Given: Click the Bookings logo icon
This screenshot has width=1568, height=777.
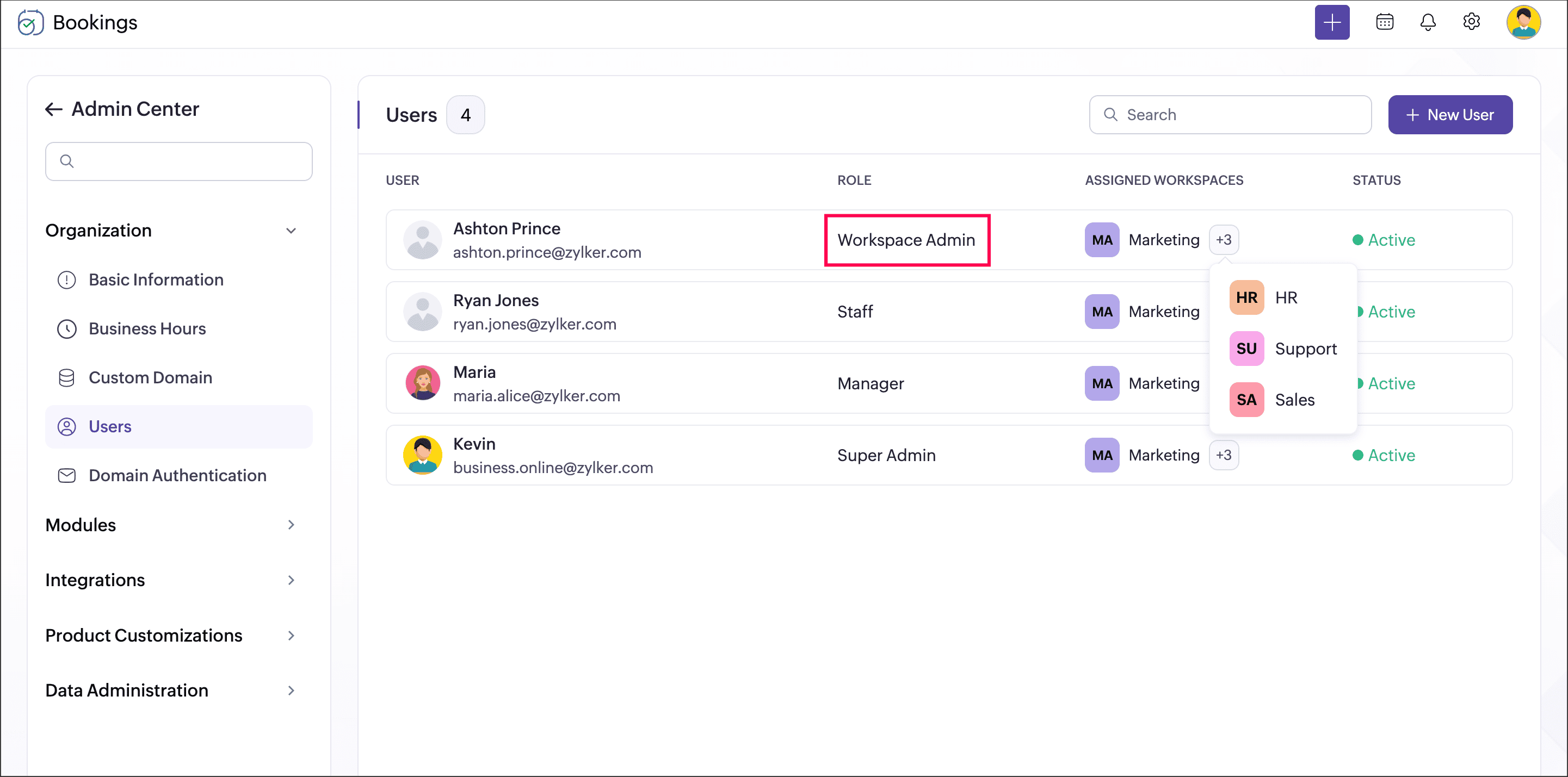Looking at the screenshot, I should [x=30, y=22].
